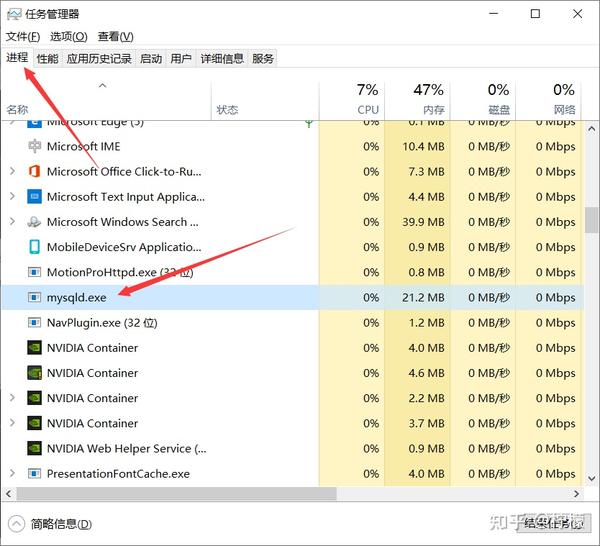Click the MobileDeviceSrv Application icon
Image resolution: width=600 pixels, height=546 pixels.
click(x=34, y=247)
